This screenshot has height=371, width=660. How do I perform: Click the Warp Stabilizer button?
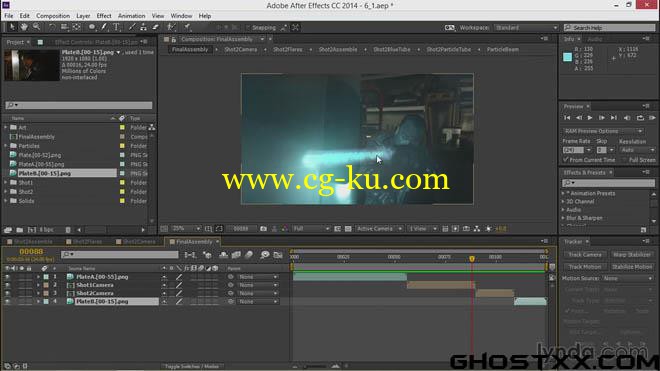[x=631, y=255]
